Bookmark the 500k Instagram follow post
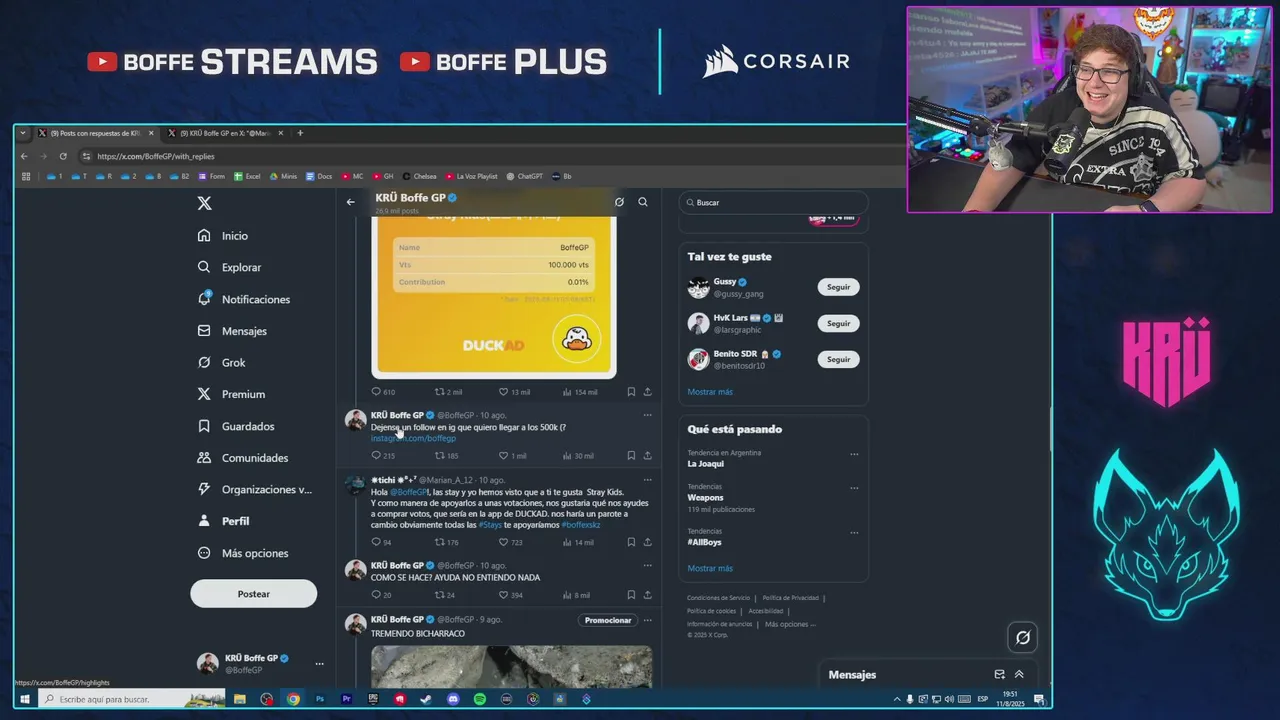The height and width of the screenshot is (720, 1280). click(631, 456)
